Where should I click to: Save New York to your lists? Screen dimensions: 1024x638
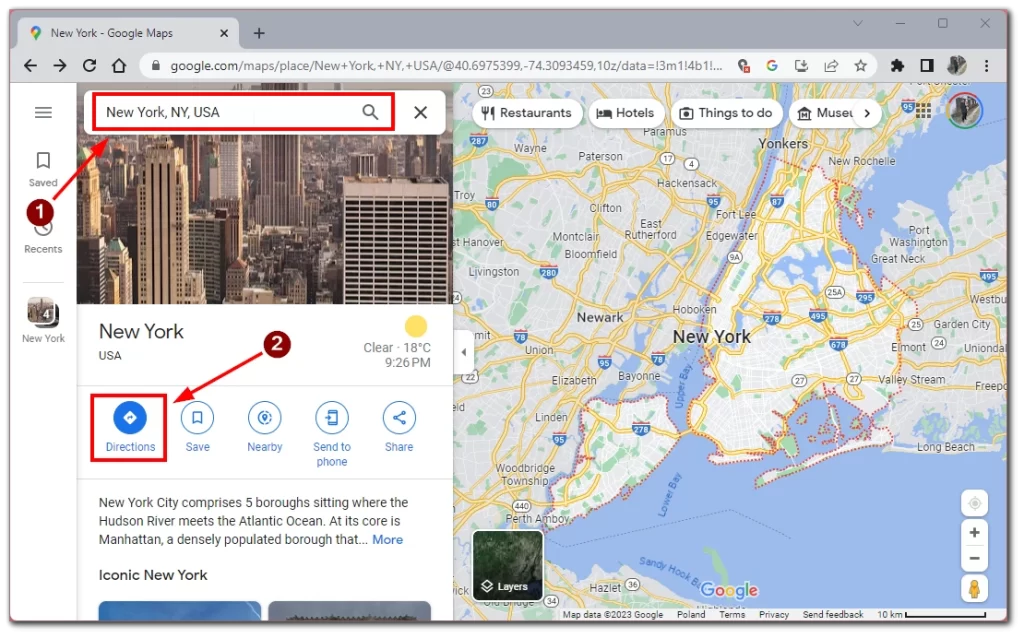tap(197, 428)
